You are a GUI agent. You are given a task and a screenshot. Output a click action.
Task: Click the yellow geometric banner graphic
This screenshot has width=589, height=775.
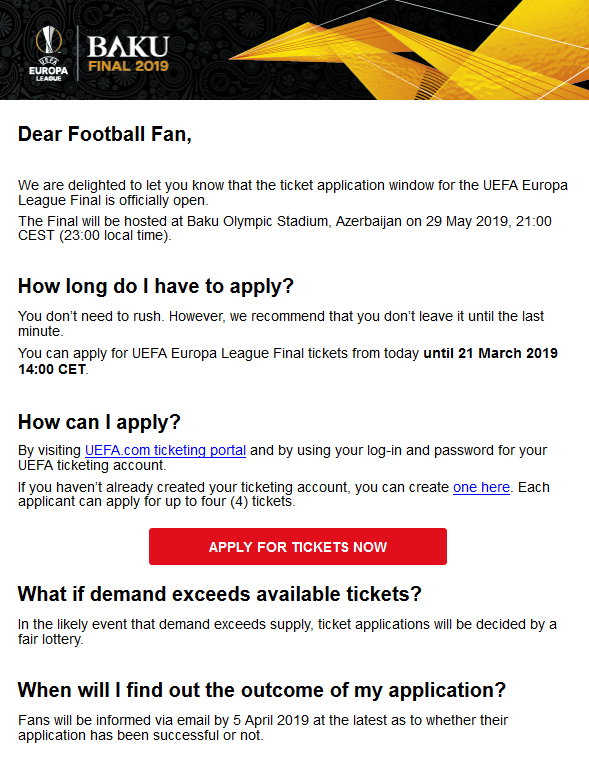click(x=410, y=49)
